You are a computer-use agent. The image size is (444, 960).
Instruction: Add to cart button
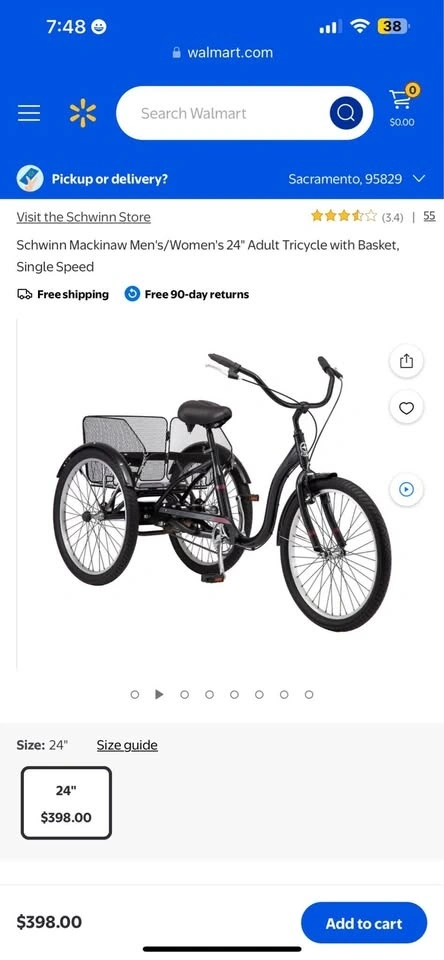click(364, 923)
